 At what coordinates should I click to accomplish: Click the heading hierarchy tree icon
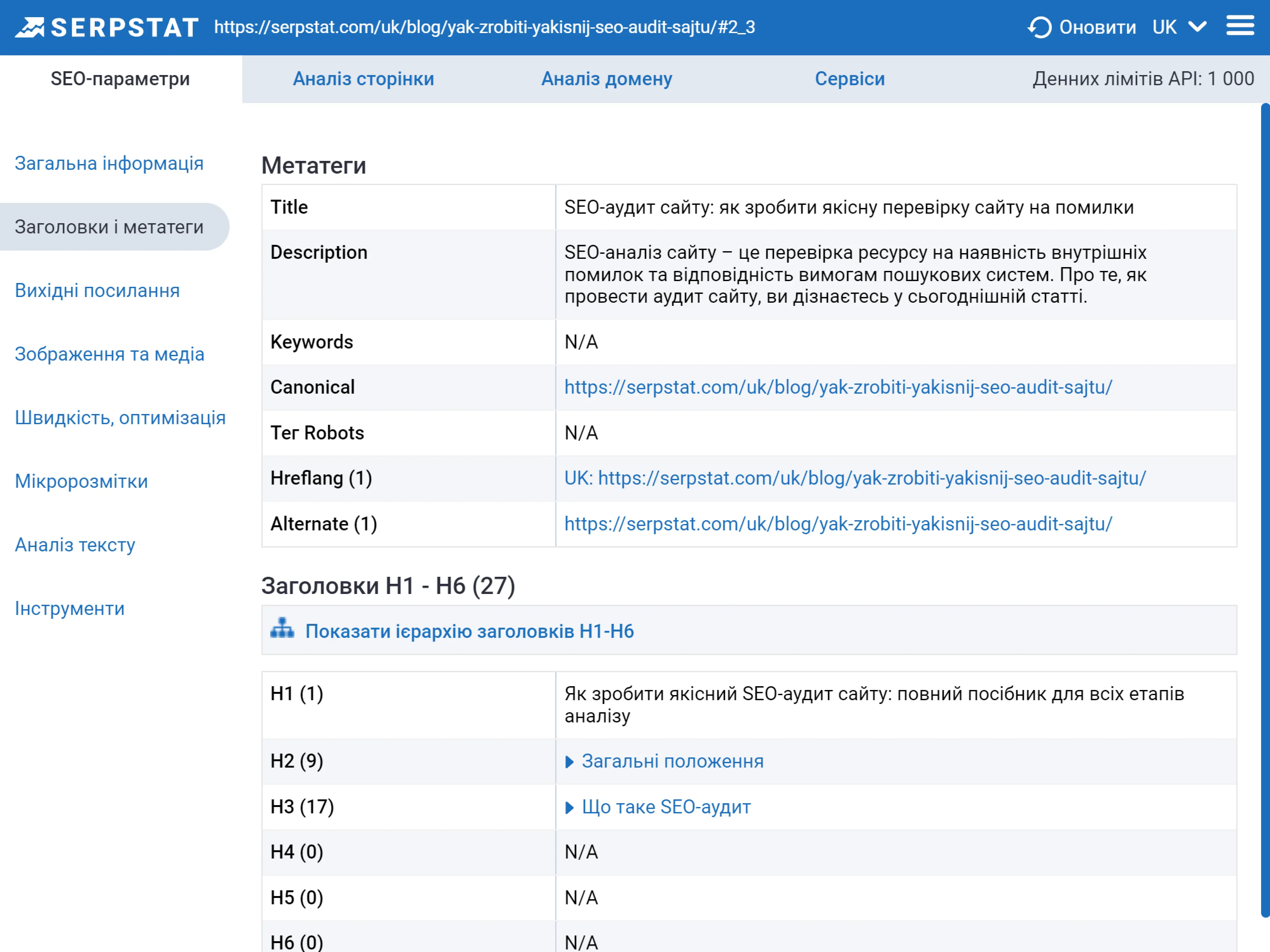[282, 628]
